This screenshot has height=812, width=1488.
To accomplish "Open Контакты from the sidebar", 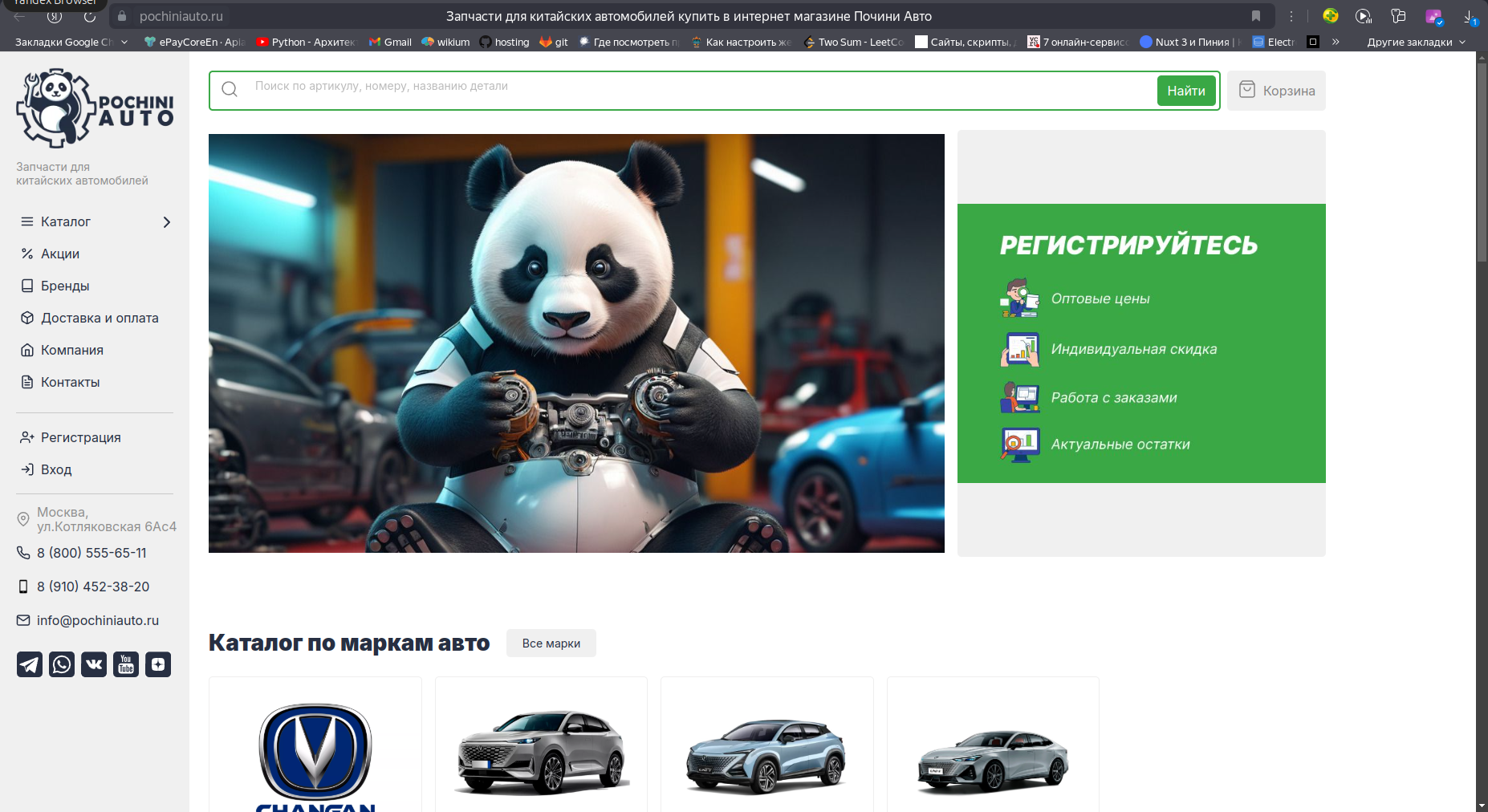I will pyautogui.click(x=71, y=382).
